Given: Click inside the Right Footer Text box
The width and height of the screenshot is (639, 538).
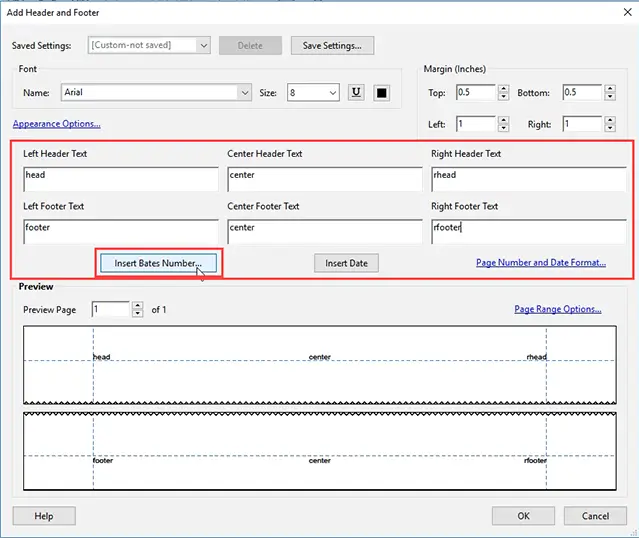Looking at the screenshot, I should tap(529, 232).
